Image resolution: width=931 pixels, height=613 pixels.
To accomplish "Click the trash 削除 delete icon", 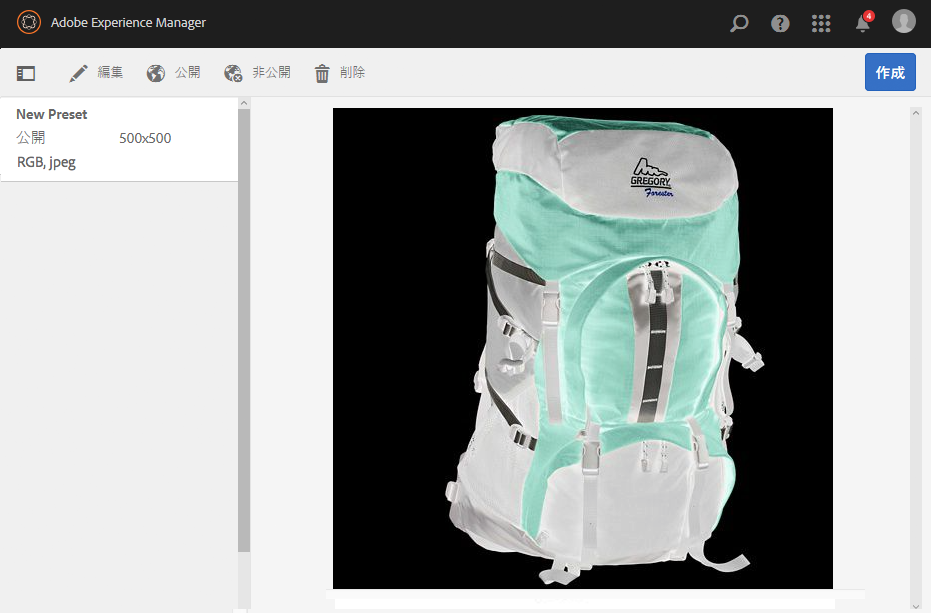I will point(322,74).
